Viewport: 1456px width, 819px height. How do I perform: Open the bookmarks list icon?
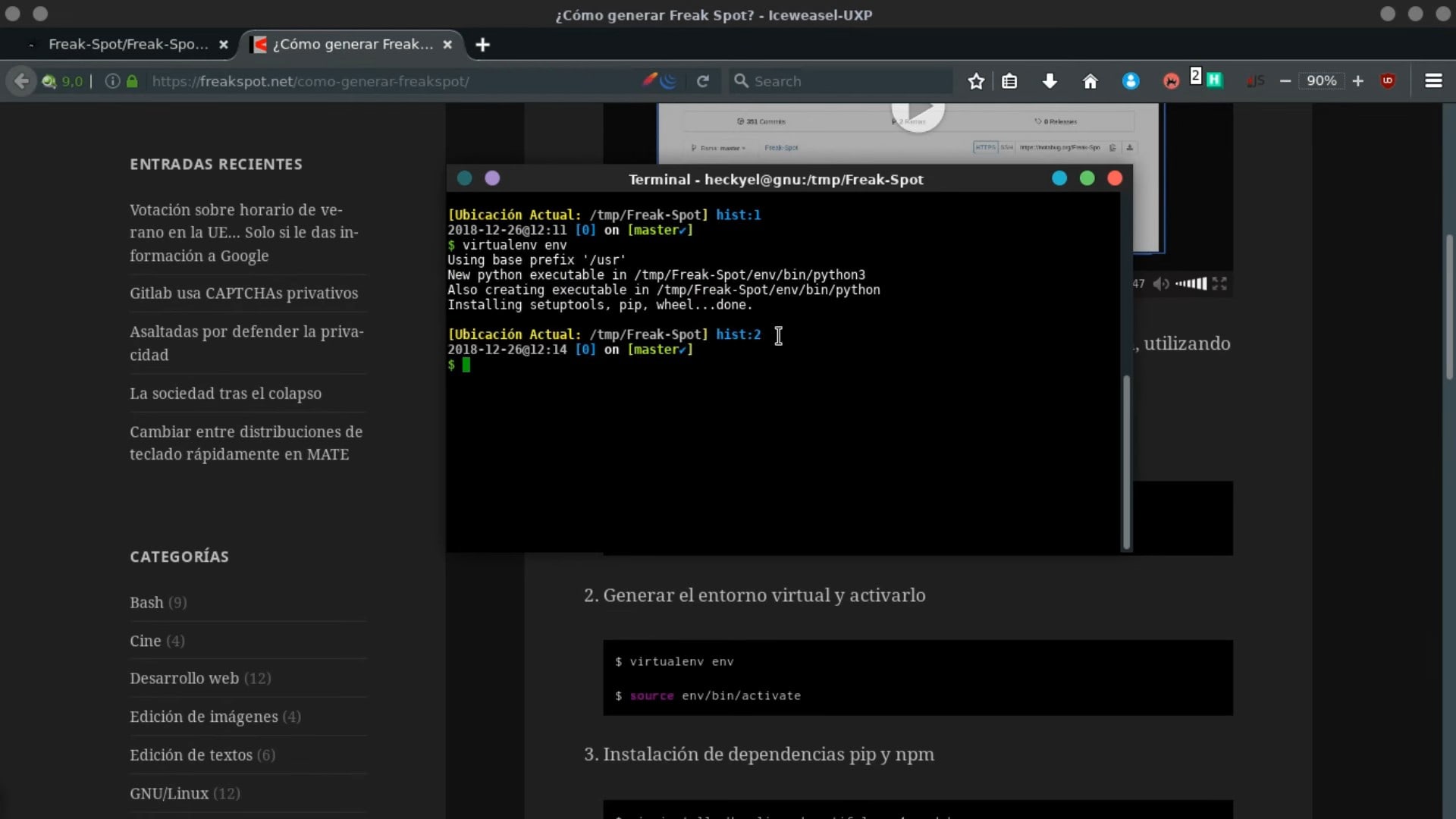coord(1009,81)
